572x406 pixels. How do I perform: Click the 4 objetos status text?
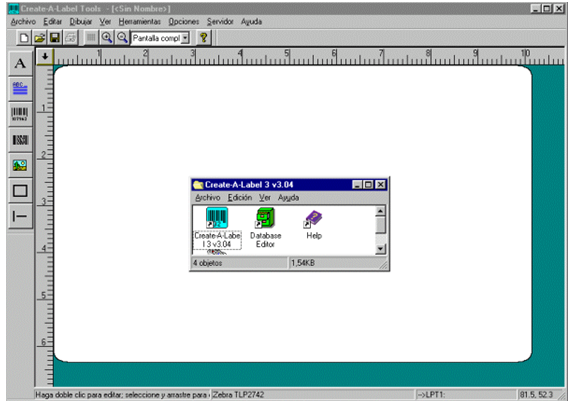[x=208, y=263]
